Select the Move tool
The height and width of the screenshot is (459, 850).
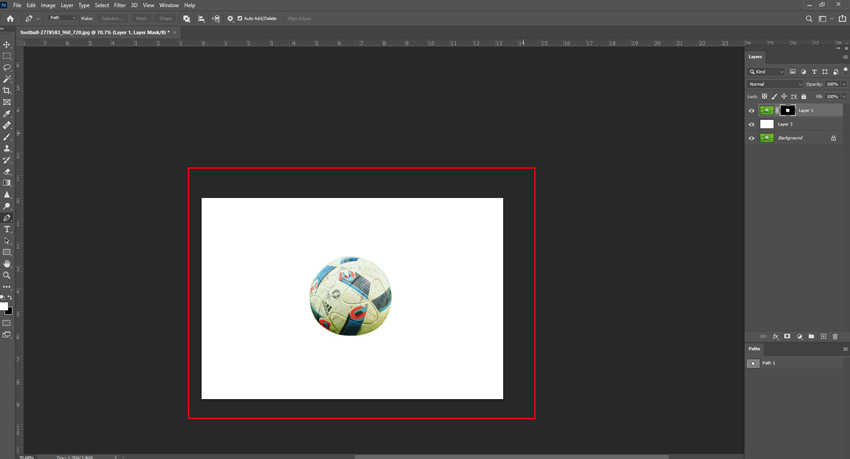point(7,44)
